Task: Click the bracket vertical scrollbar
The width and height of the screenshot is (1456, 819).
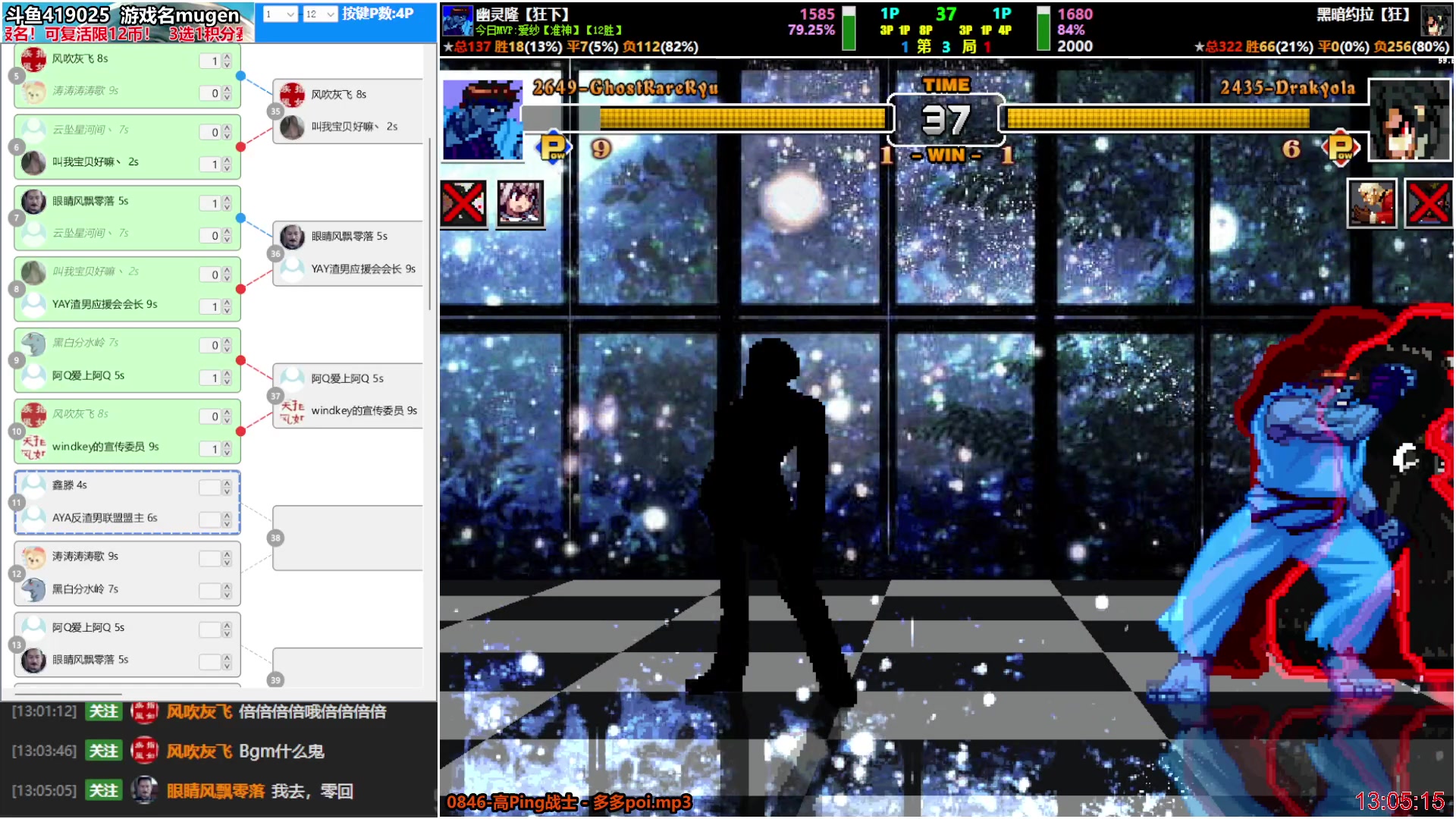Action: pos(430,224)
